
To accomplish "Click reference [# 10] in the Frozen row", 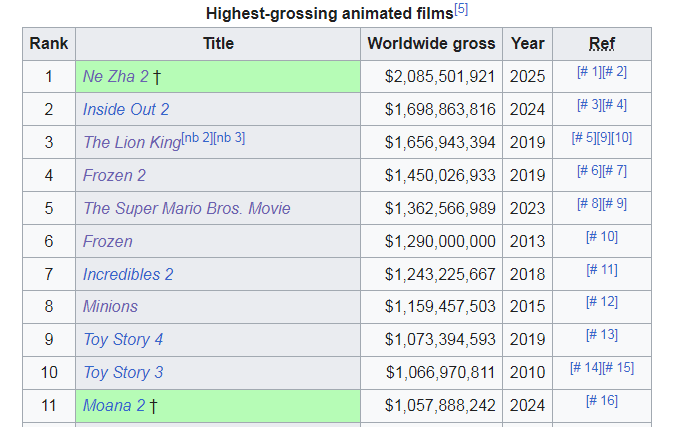I will pos(602,236).
